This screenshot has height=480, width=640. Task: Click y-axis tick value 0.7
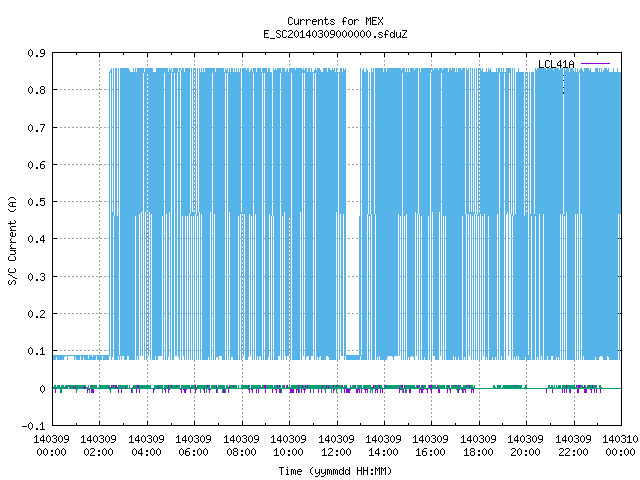coord(36,128)
